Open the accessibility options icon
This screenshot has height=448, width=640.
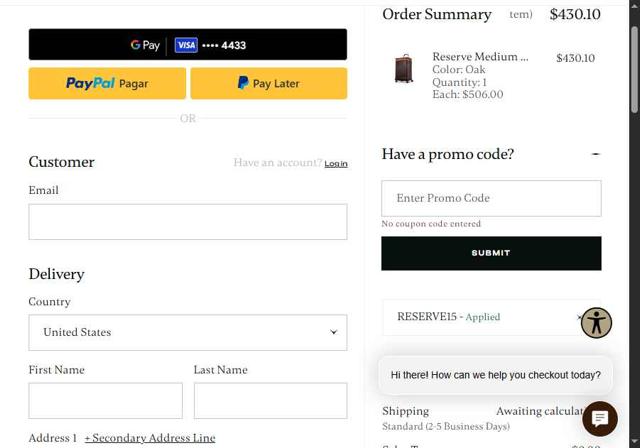(x=596, y=323)
